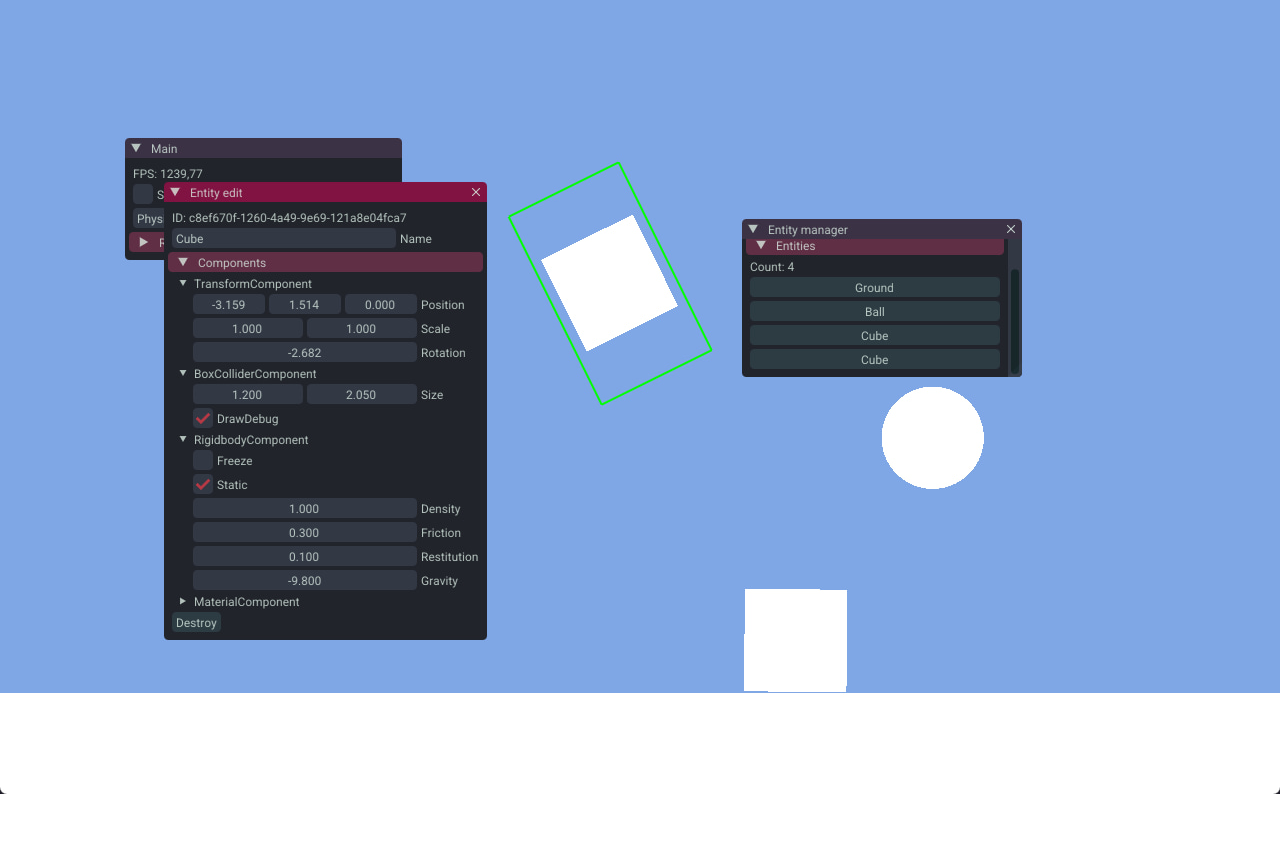The width and height of the screenshot is (1280, 850).
Task: Click the Destroy button
Action: 196,622
